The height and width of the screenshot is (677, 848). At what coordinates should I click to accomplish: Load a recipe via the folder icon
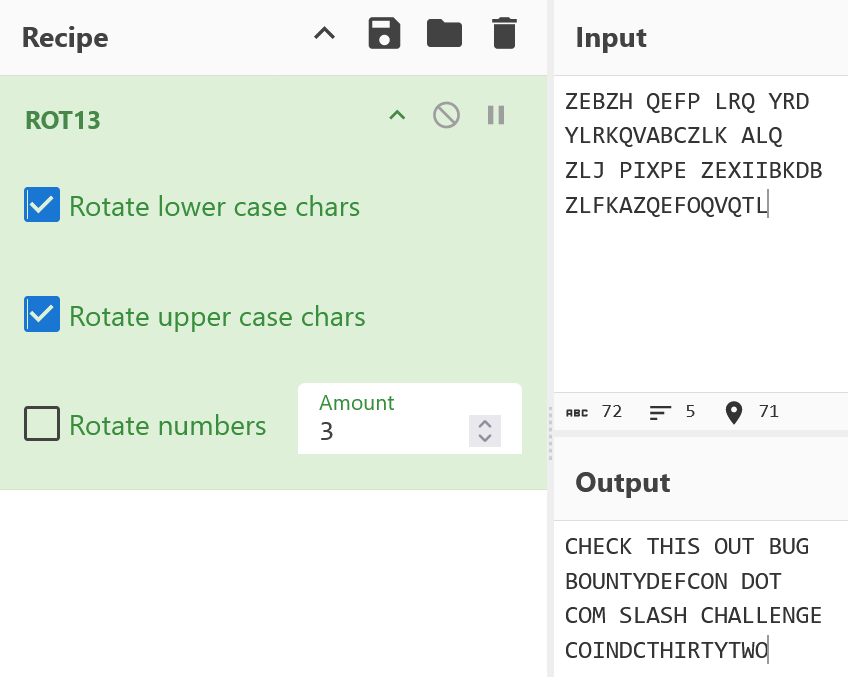(445, 34)
